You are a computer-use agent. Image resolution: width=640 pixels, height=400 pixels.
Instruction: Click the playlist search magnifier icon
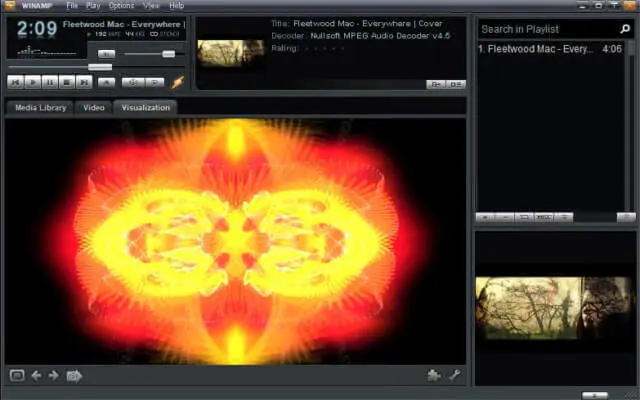625,29
